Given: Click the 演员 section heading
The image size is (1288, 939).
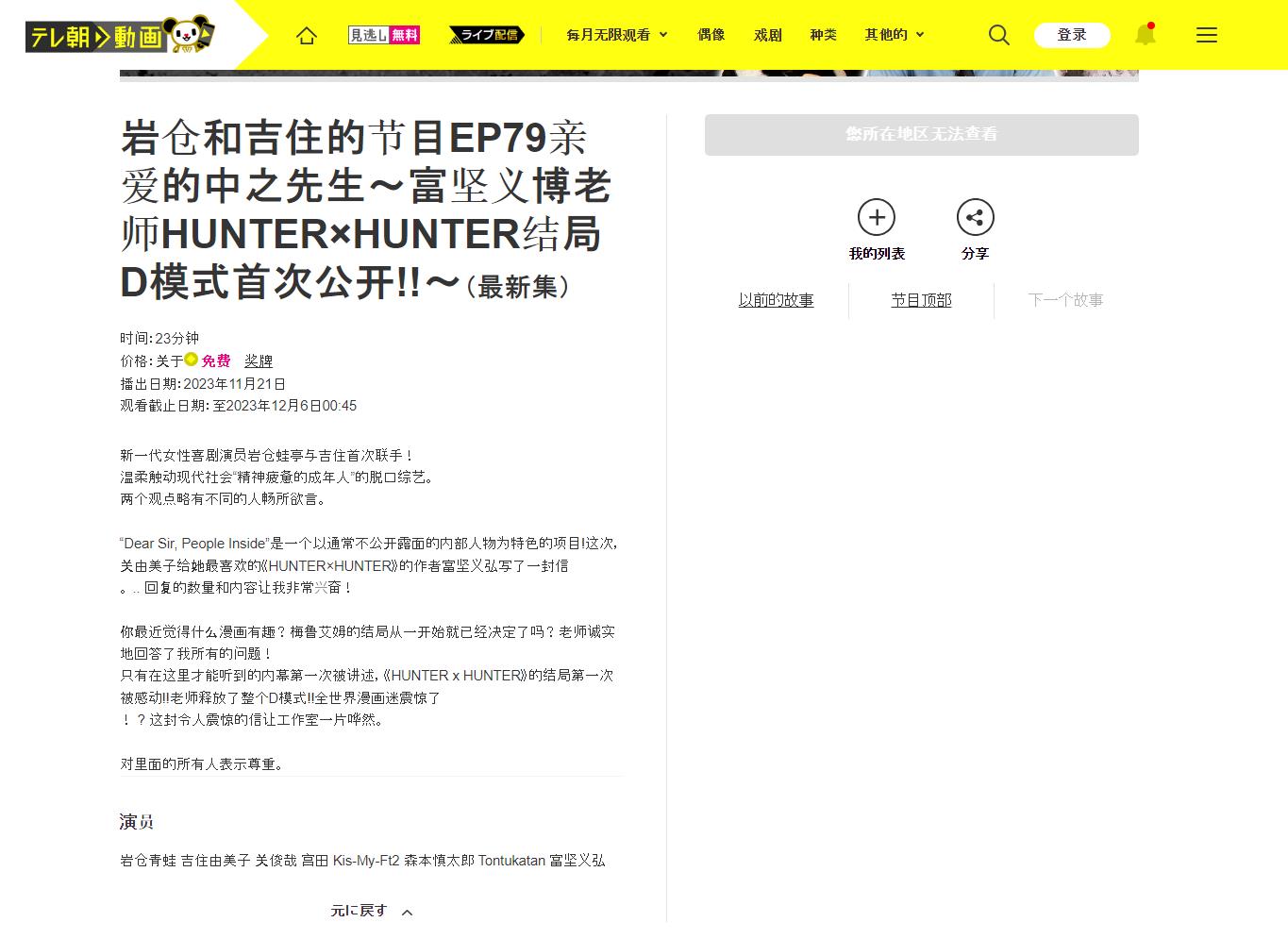Looking at the screenshot, I should (137, 822).
